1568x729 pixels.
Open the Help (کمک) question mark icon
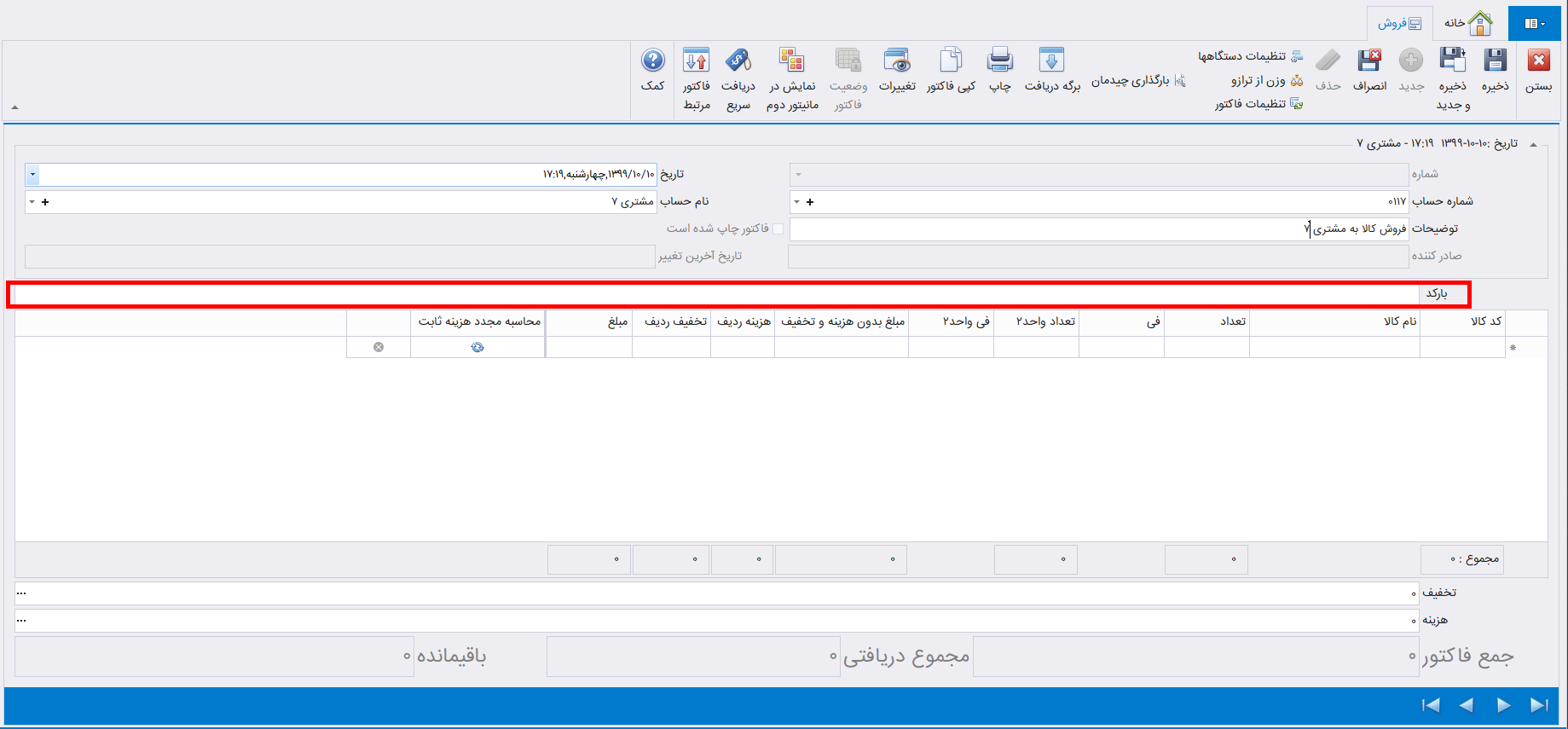click(x=652, y=61)
